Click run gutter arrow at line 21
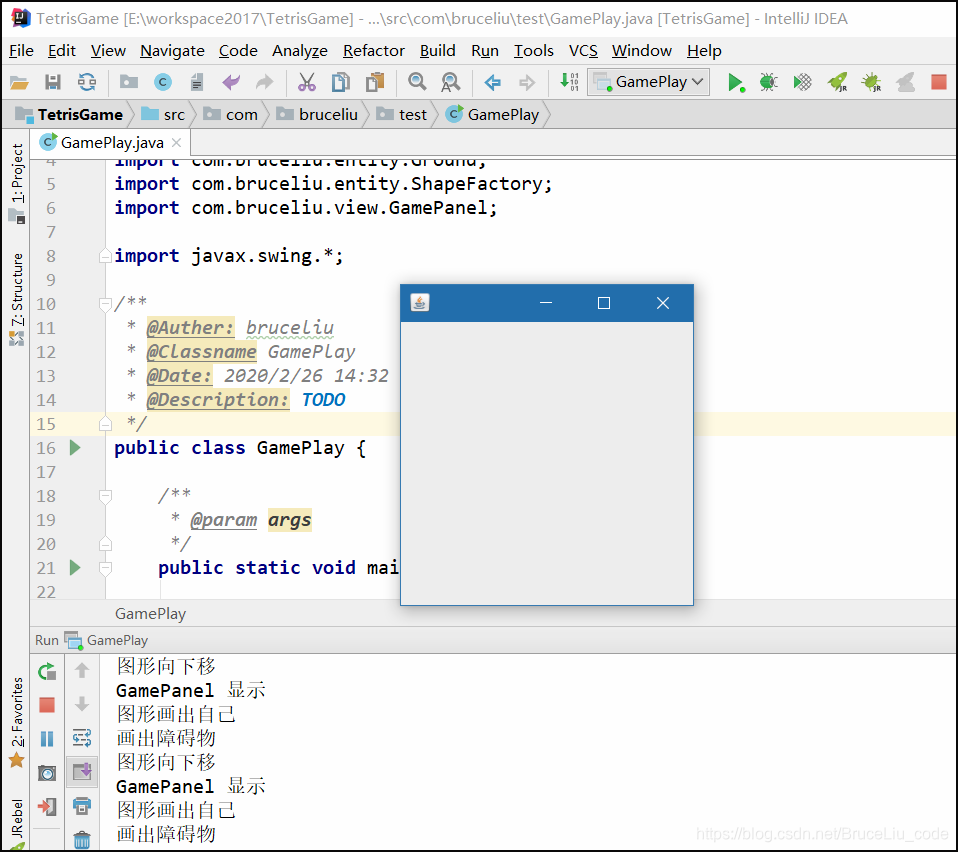The image size is (958, 852). (75, 568)
